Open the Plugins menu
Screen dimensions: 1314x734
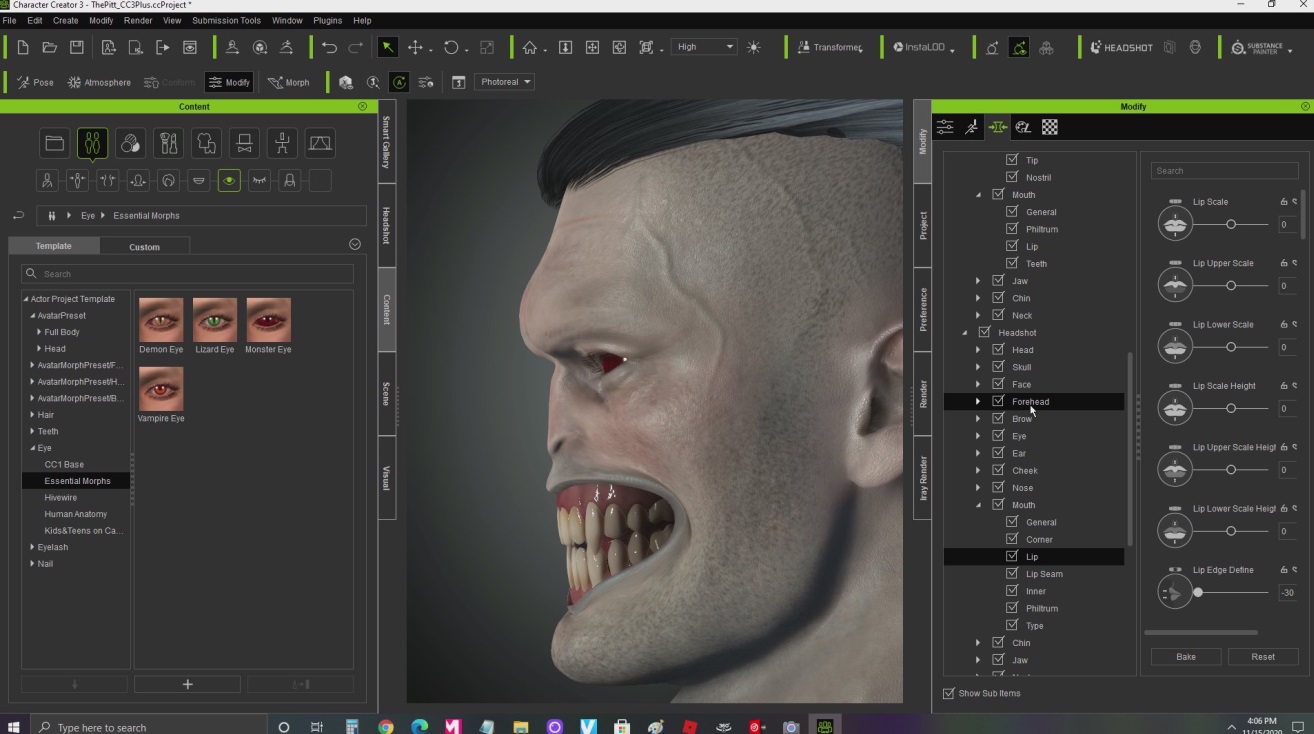tap(327, 20)
